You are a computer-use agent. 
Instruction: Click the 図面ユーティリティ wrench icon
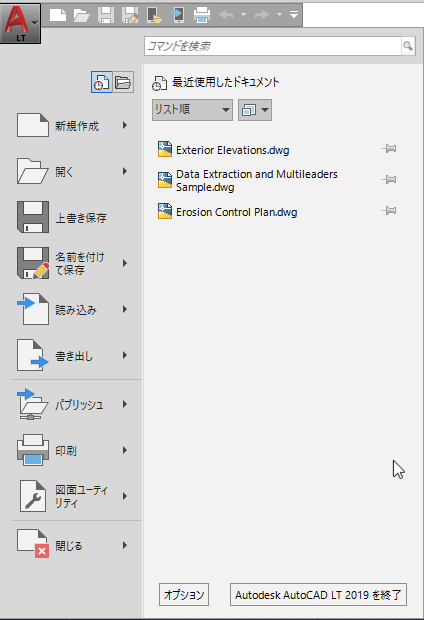[x=33, y=496]
